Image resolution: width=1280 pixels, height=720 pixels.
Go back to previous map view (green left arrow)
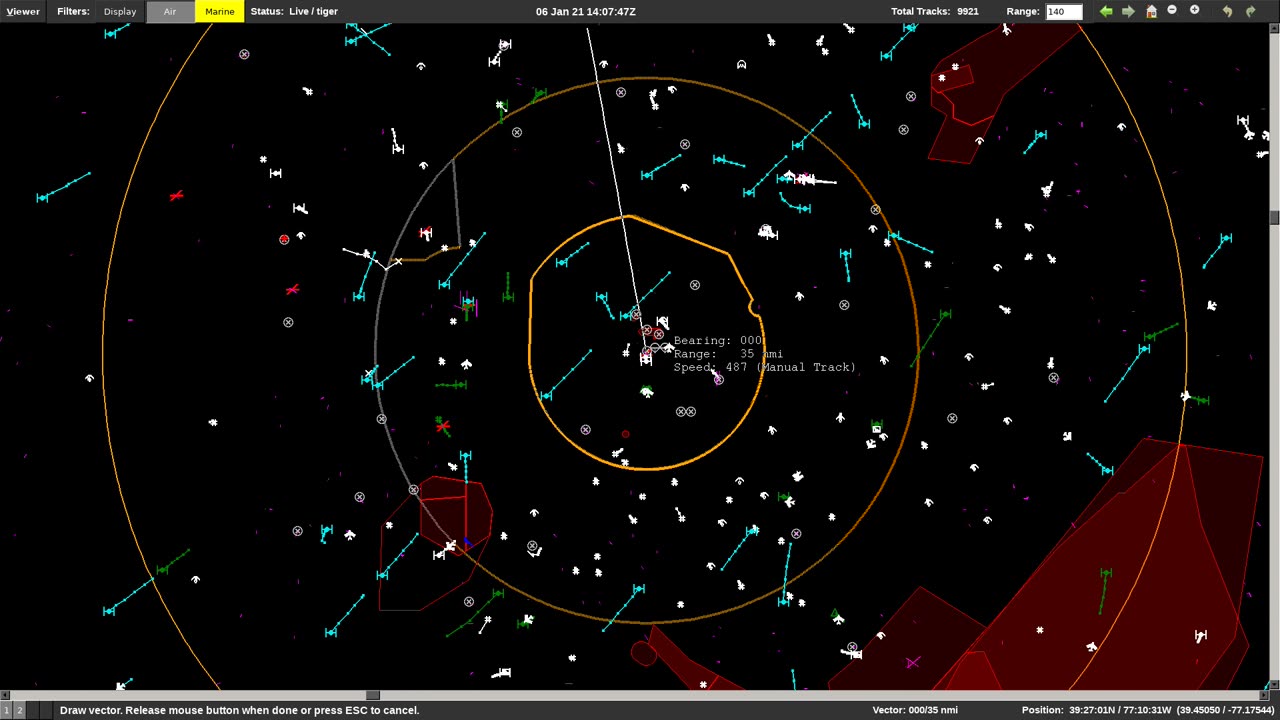1105,11
